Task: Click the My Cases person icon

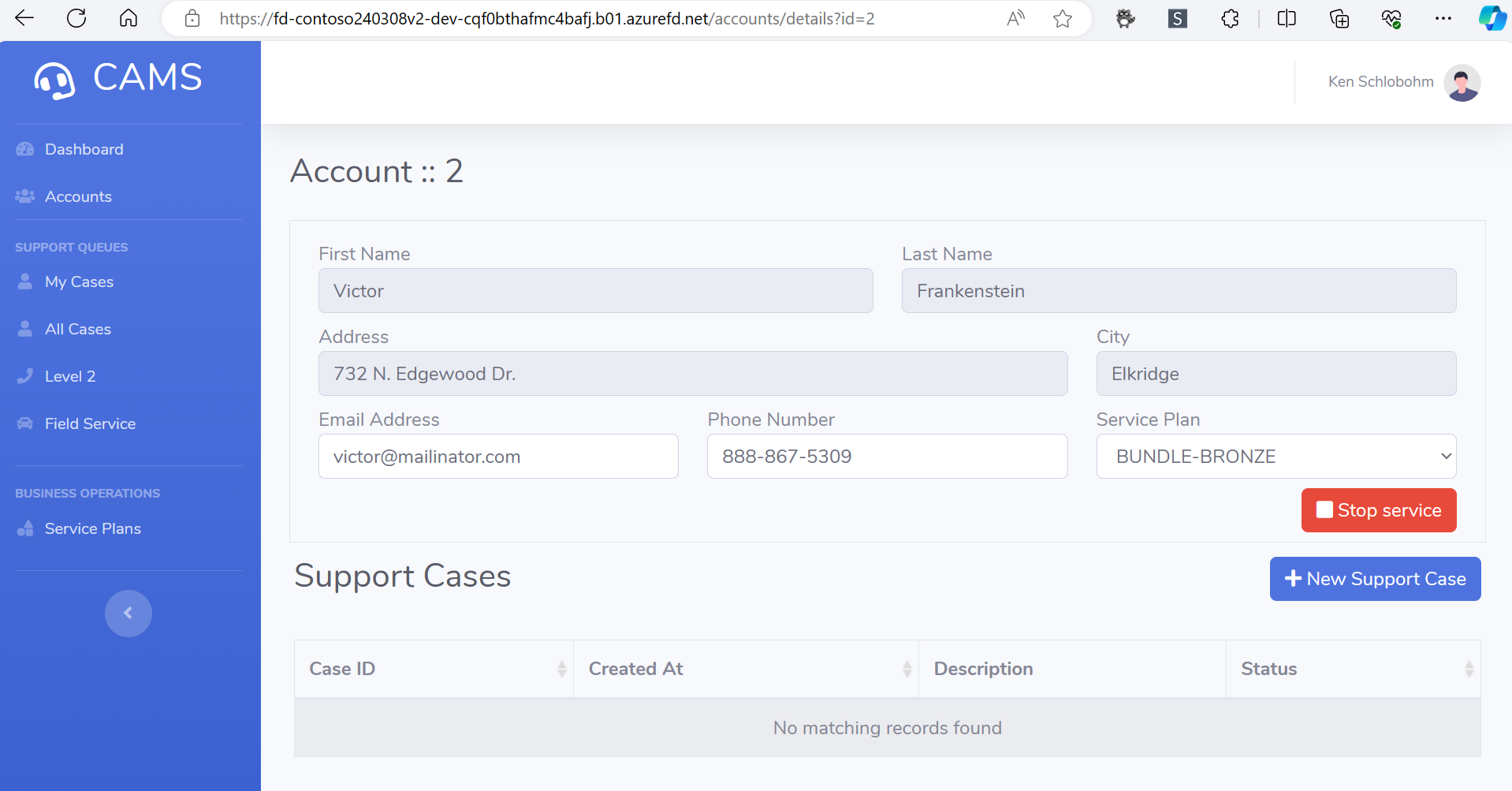Action: (x=25, y=282)
